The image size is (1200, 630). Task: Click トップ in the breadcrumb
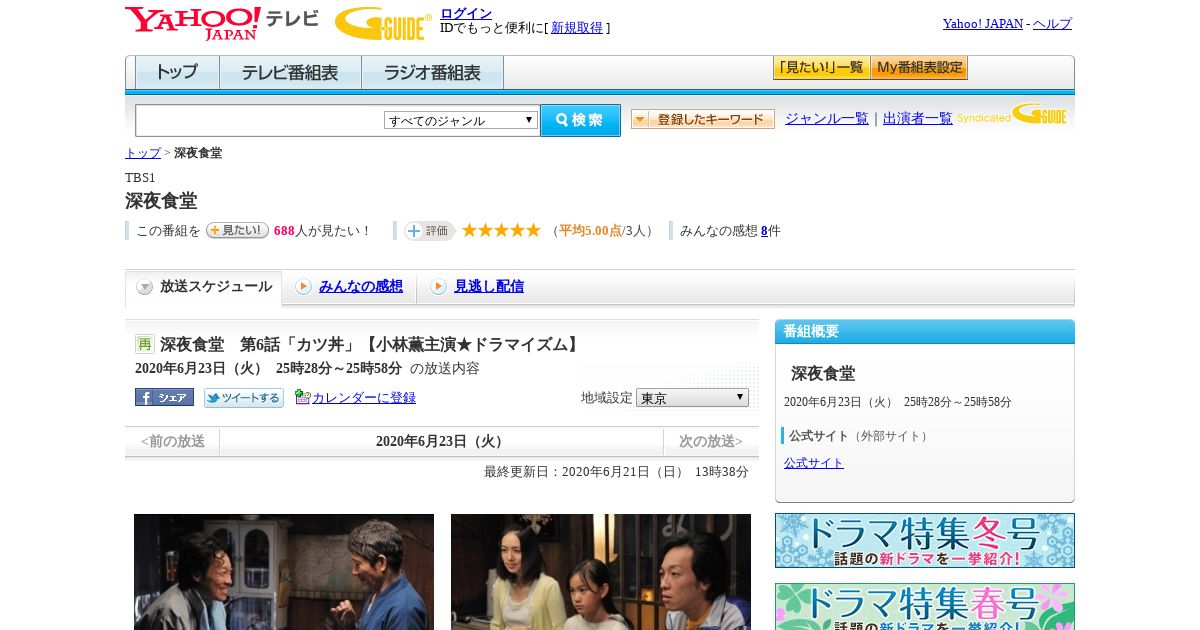(x=143, y=153)
